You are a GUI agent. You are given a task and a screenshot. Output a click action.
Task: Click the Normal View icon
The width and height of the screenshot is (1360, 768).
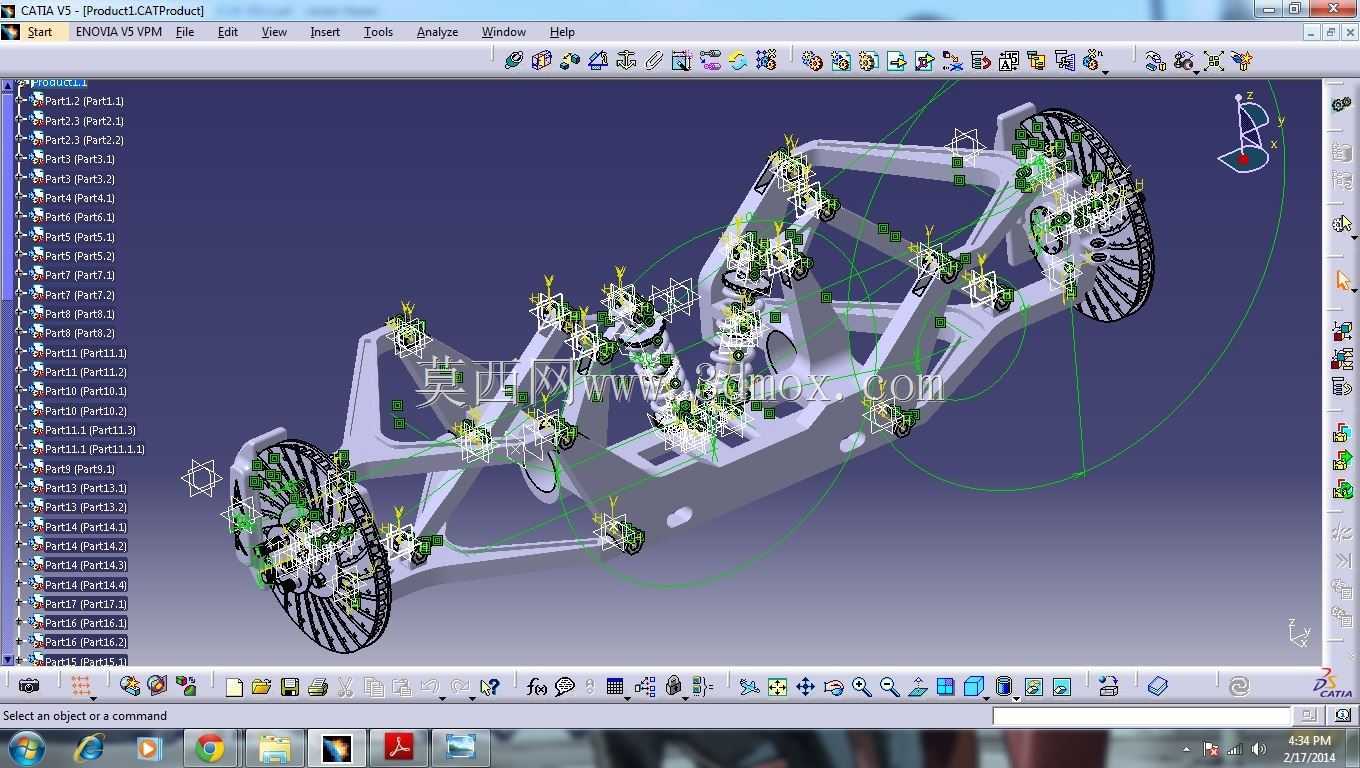click(917, 686)
